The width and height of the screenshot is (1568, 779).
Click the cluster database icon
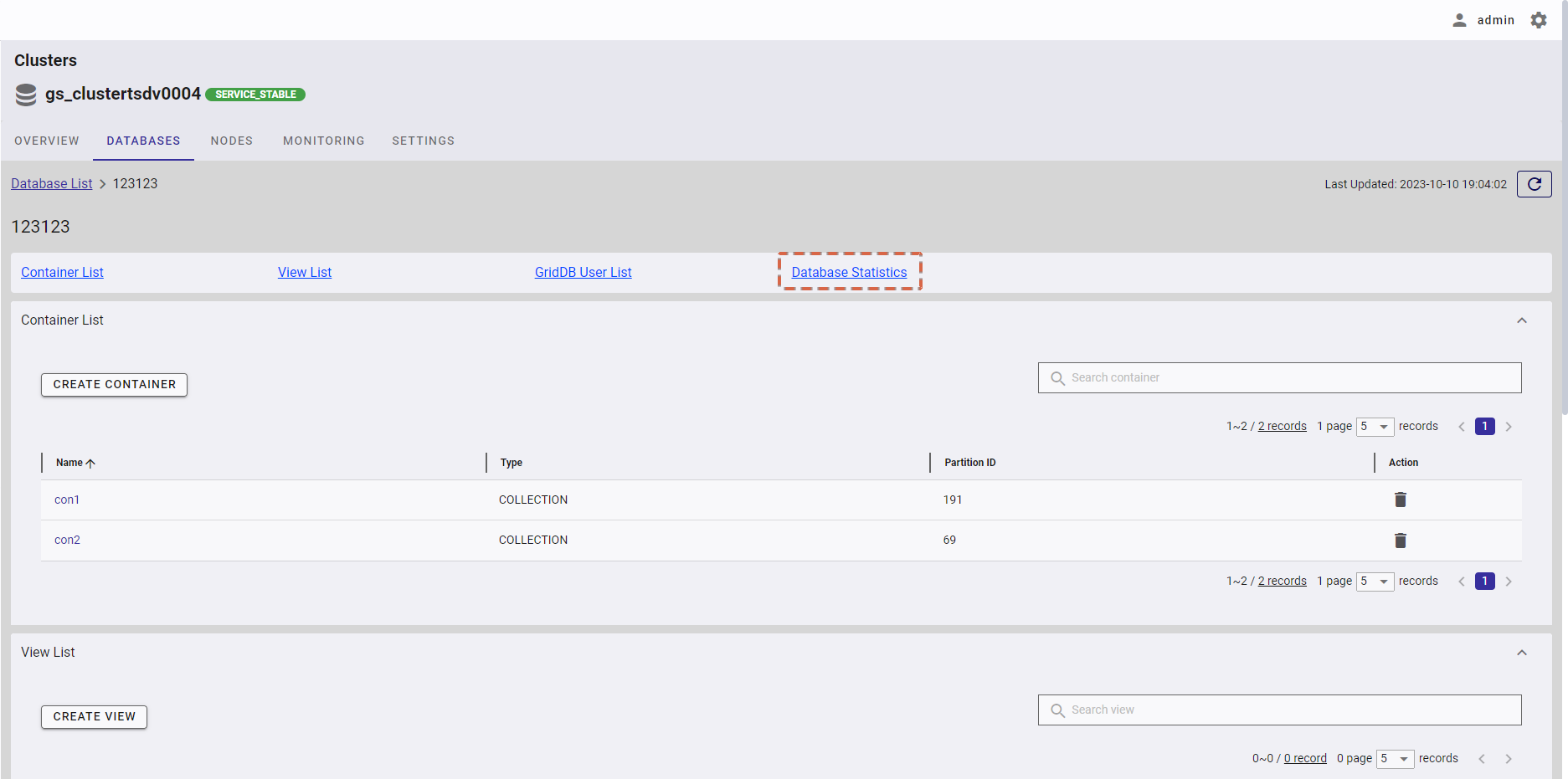pyautogui.click(x=26, y=95)
